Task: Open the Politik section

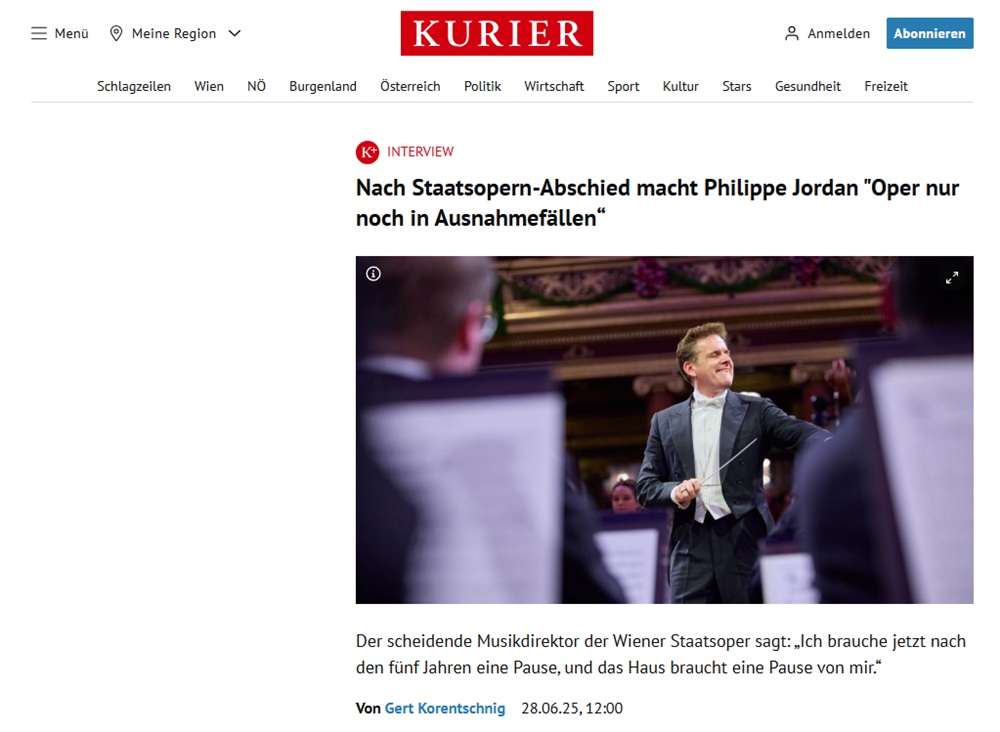Action: pyautogui.click(x=483, y=86)
